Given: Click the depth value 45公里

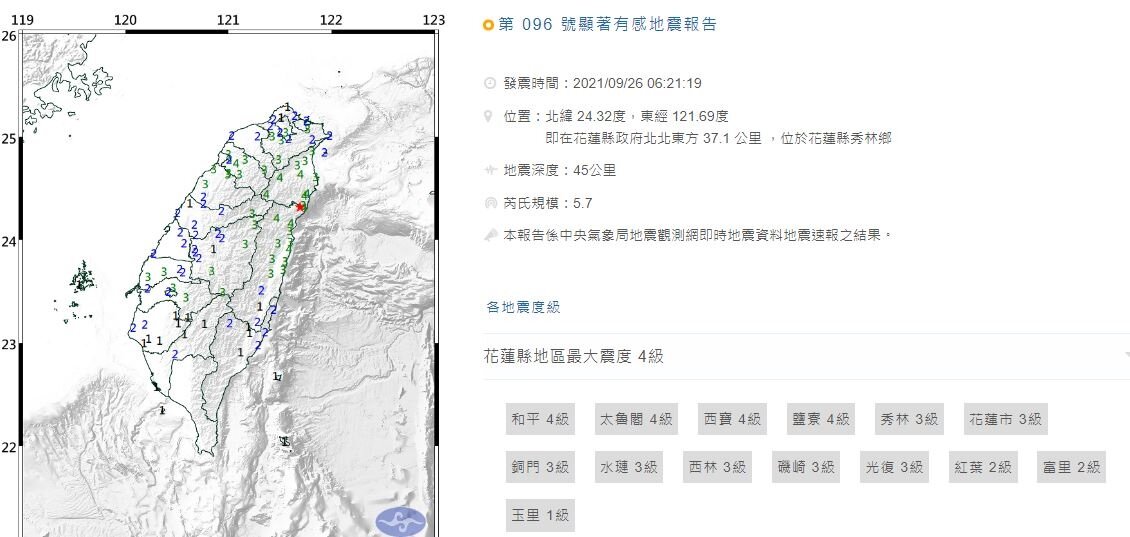Looking at the screenshot, I should [595, 171].
